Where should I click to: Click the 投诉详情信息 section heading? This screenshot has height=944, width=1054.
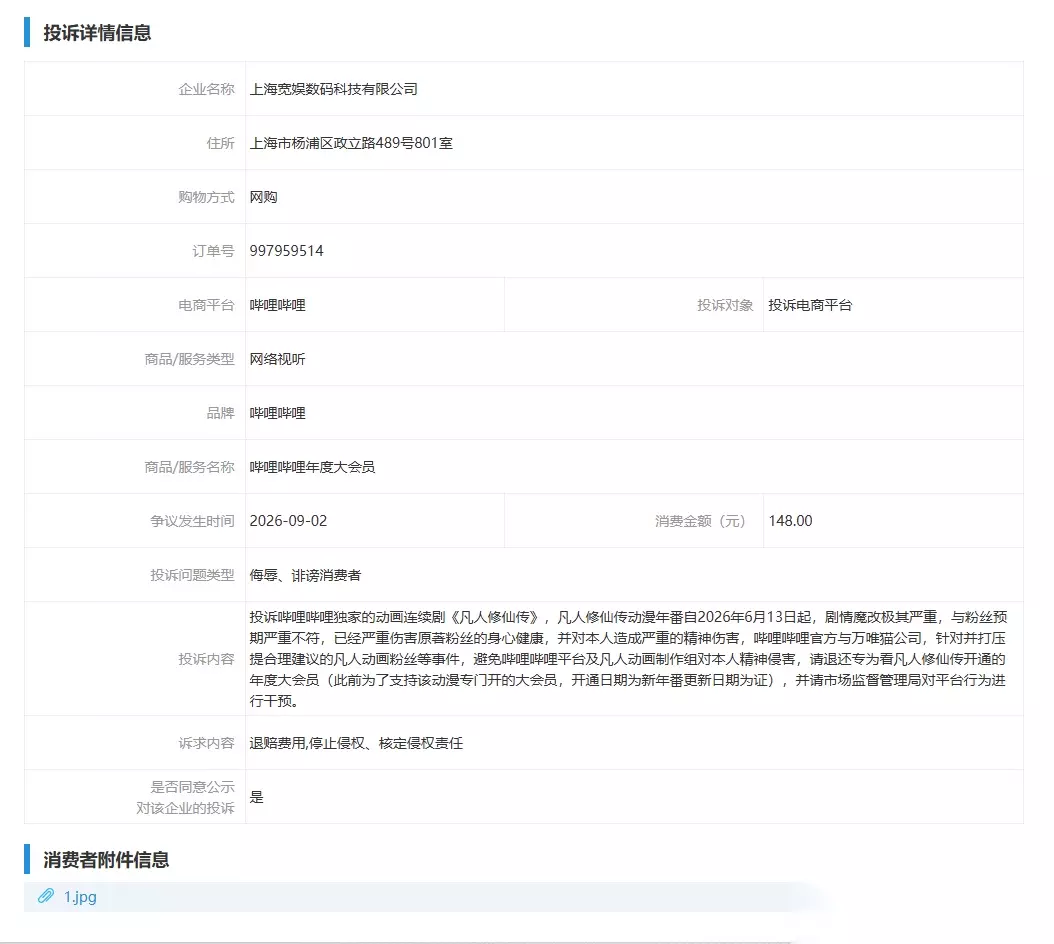[x=97, y=33]
